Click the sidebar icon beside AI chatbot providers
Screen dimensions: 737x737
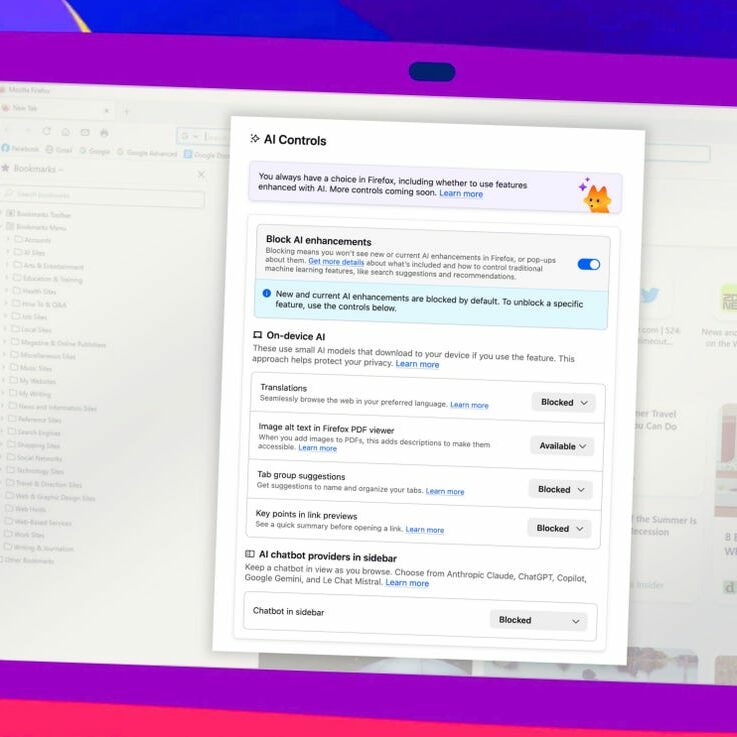click(250, 554)
